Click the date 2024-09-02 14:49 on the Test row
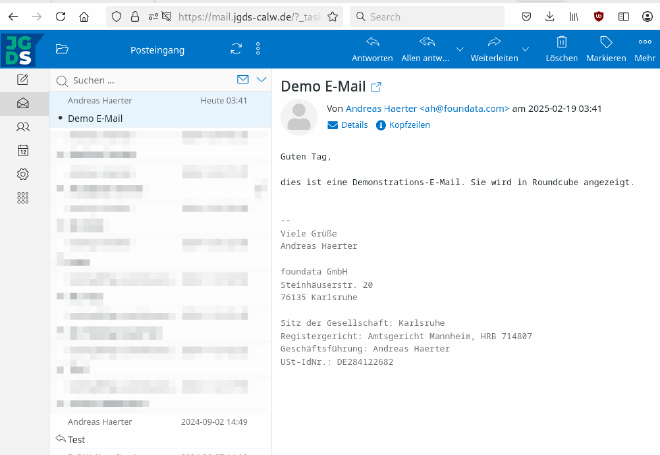 coord(214,422)
